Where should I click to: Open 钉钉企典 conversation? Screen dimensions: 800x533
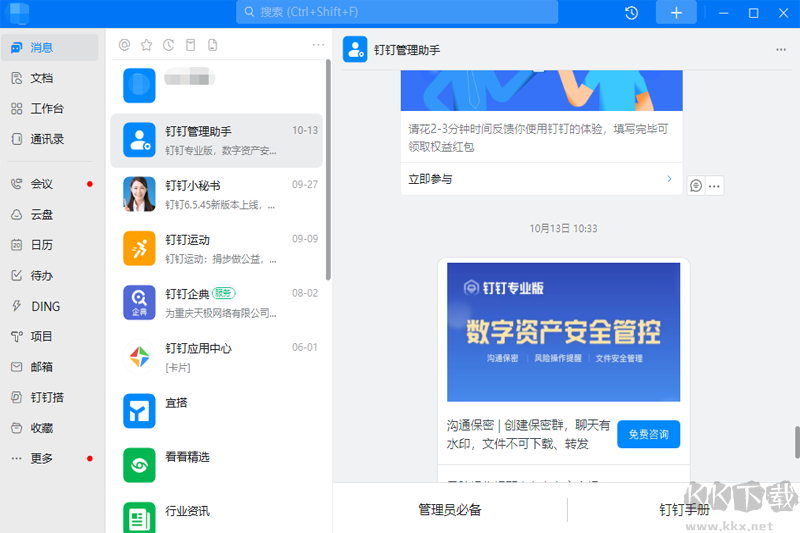click(x=217, y=302)
